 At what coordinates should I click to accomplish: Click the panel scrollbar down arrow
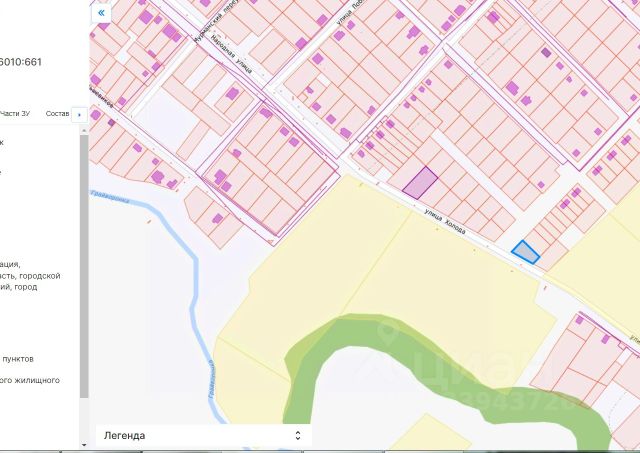coord(84,445)
